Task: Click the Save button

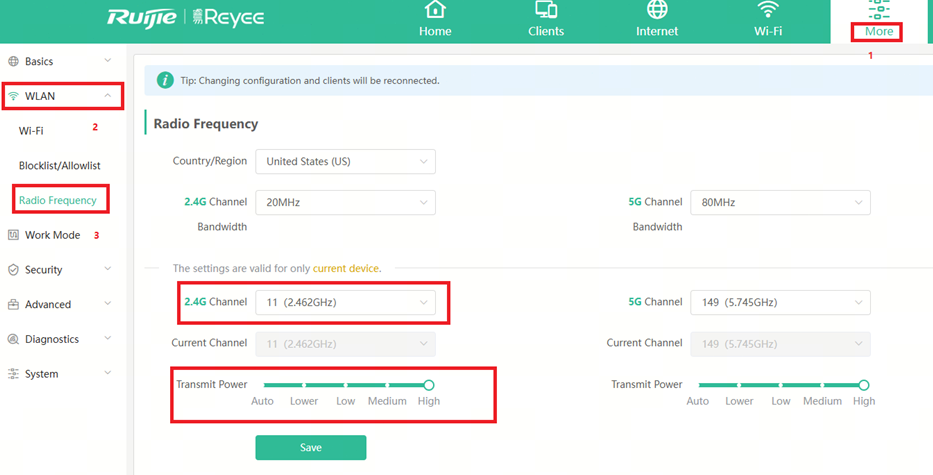Action: (x=310, y=447)
